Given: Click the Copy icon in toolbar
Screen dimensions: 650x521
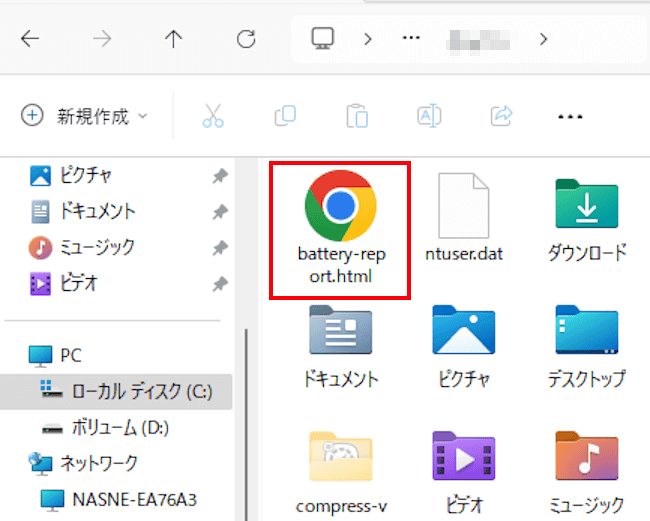Looking at the screenshot, I should coord(285,116).
